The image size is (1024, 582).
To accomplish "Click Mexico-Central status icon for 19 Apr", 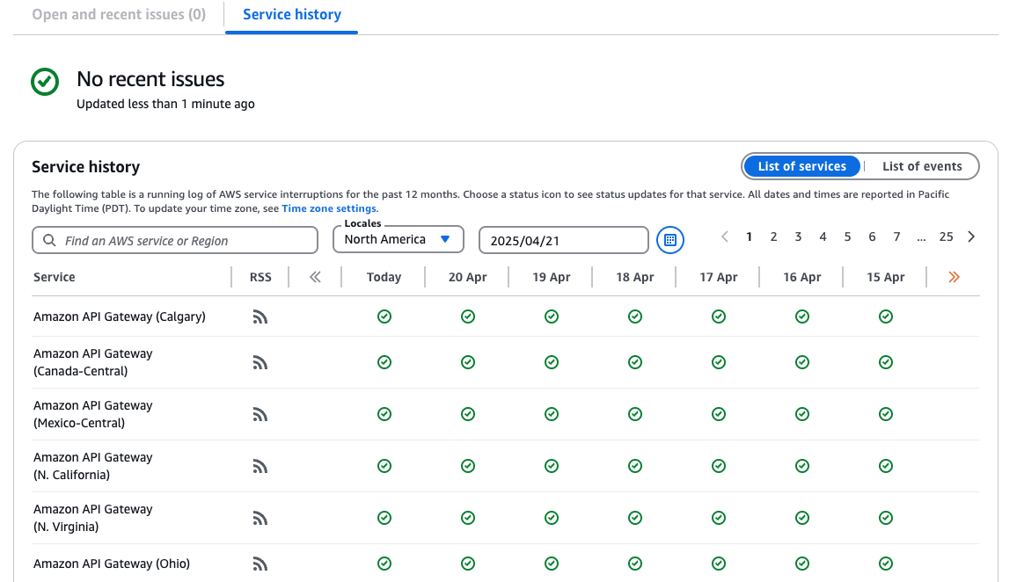I will pos(551,414).
